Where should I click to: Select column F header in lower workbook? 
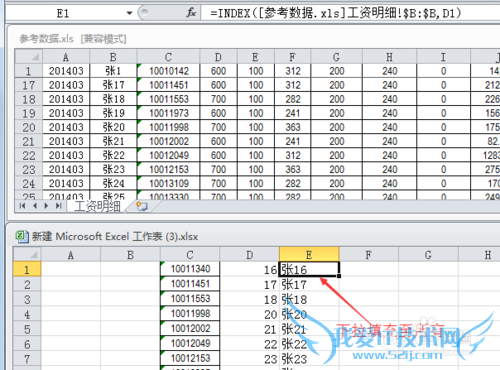pyautogui.click(x=369, y=255)
